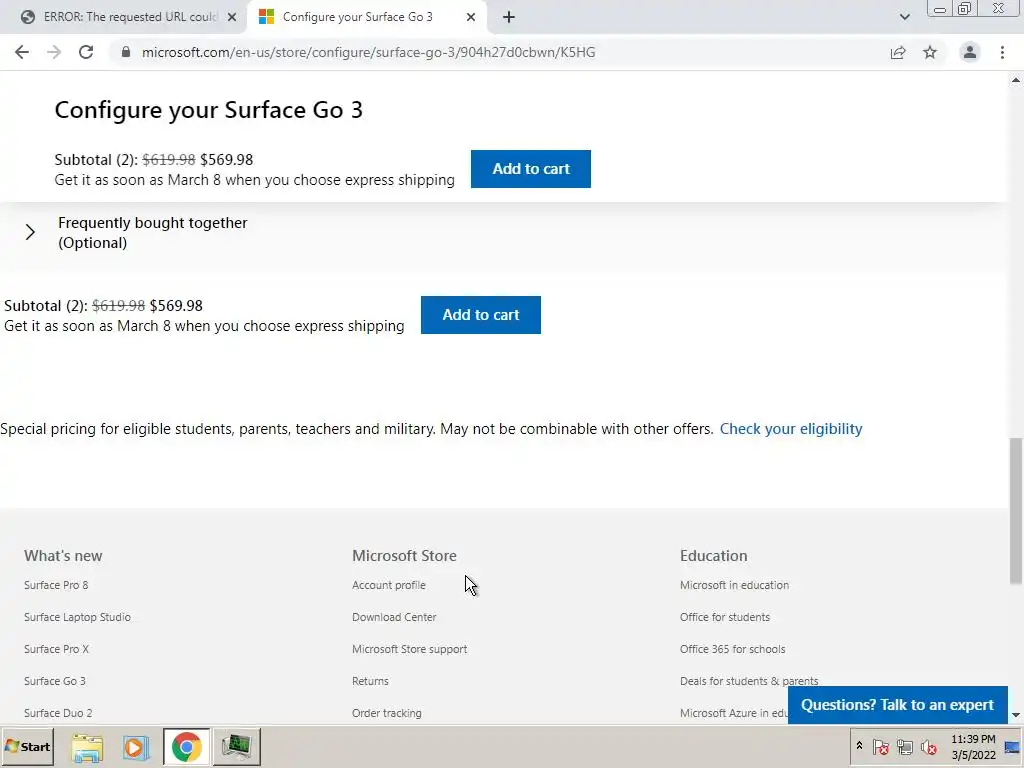Click the lower Add to cart button
Viewport: 1024px width, 768px height.
pos(481,315)
